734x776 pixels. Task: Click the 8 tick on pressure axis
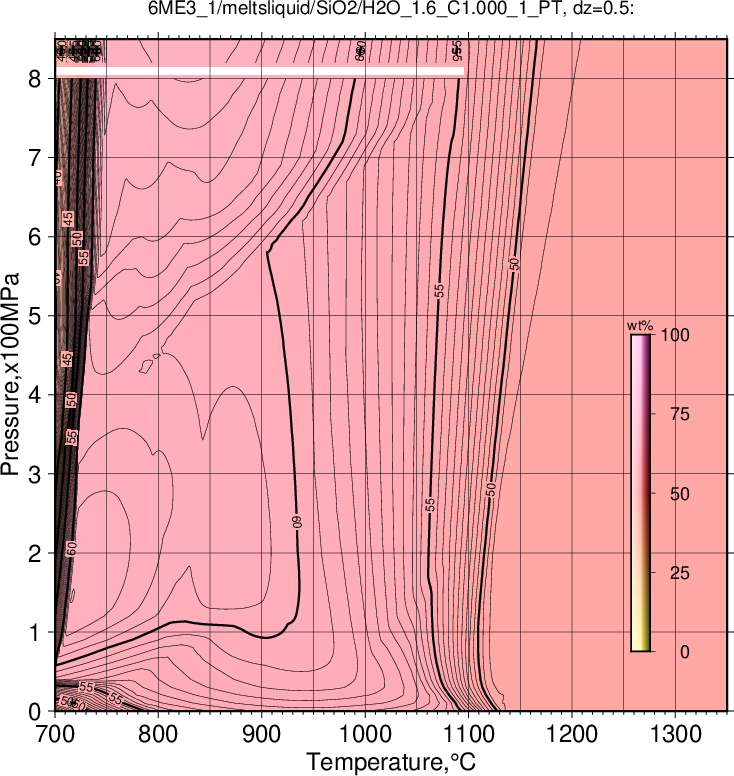coord(34,79)
